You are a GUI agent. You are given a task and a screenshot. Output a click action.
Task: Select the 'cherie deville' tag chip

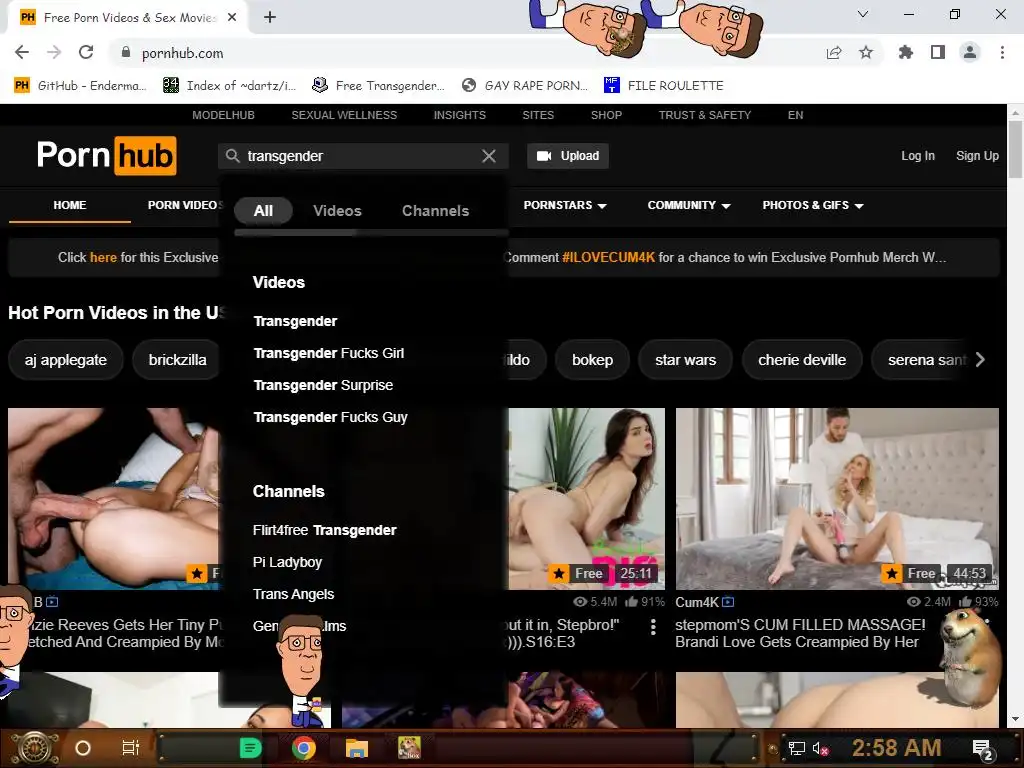click(802, 360)
